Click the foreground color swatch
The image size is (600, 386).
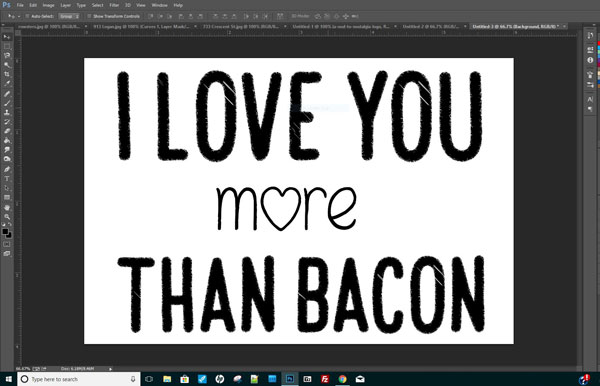(5, 231)
